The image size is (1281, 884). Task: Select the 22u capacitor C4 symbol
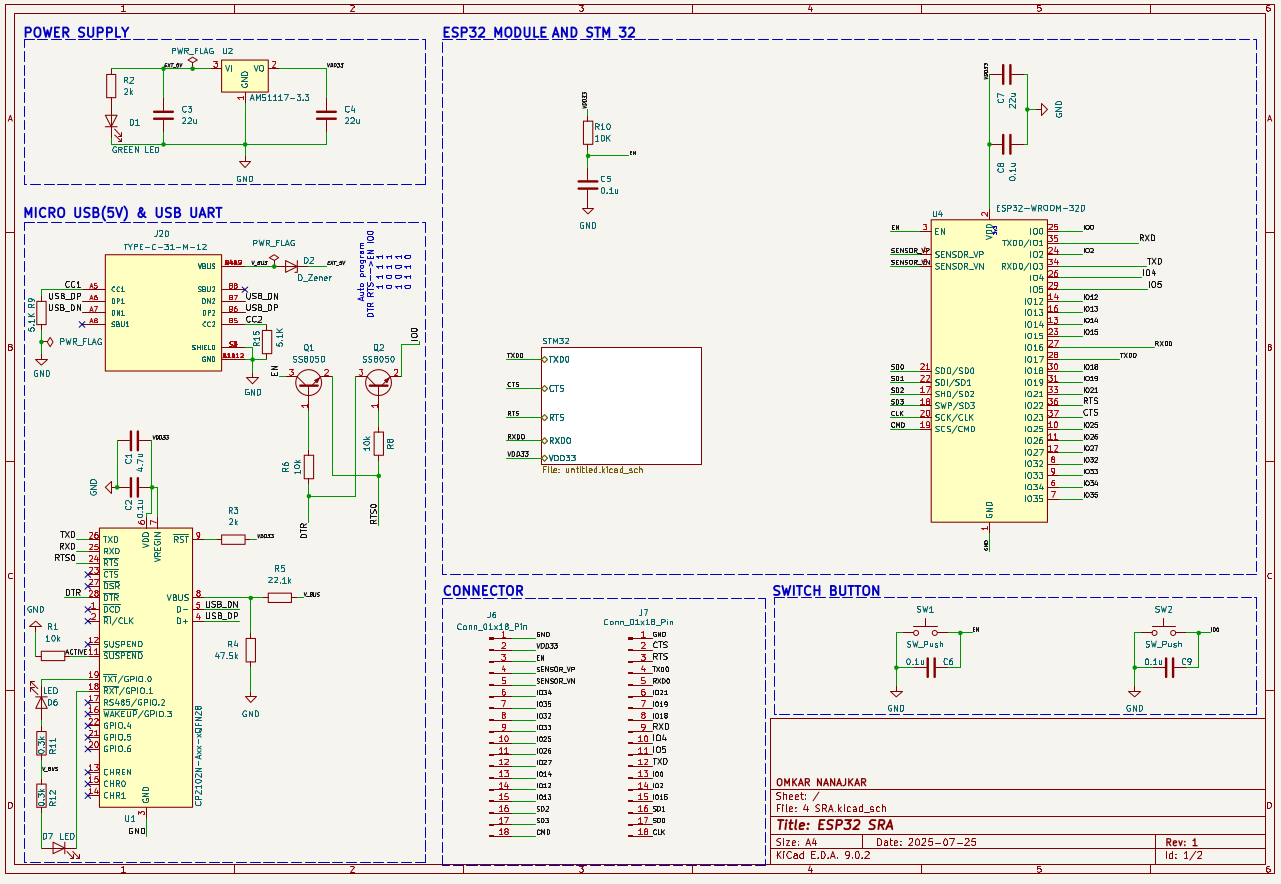tap(325, 114)
